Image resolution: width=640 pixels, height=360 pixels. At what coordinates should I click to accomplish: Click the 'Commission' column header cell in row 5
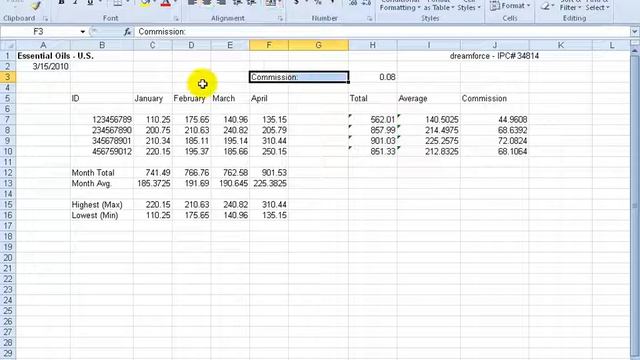pos(495,98)
